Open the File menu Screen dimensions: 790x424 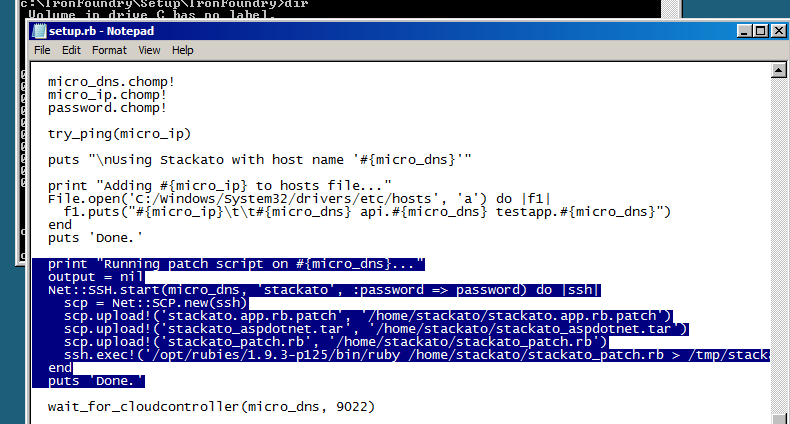pos(42,50)
